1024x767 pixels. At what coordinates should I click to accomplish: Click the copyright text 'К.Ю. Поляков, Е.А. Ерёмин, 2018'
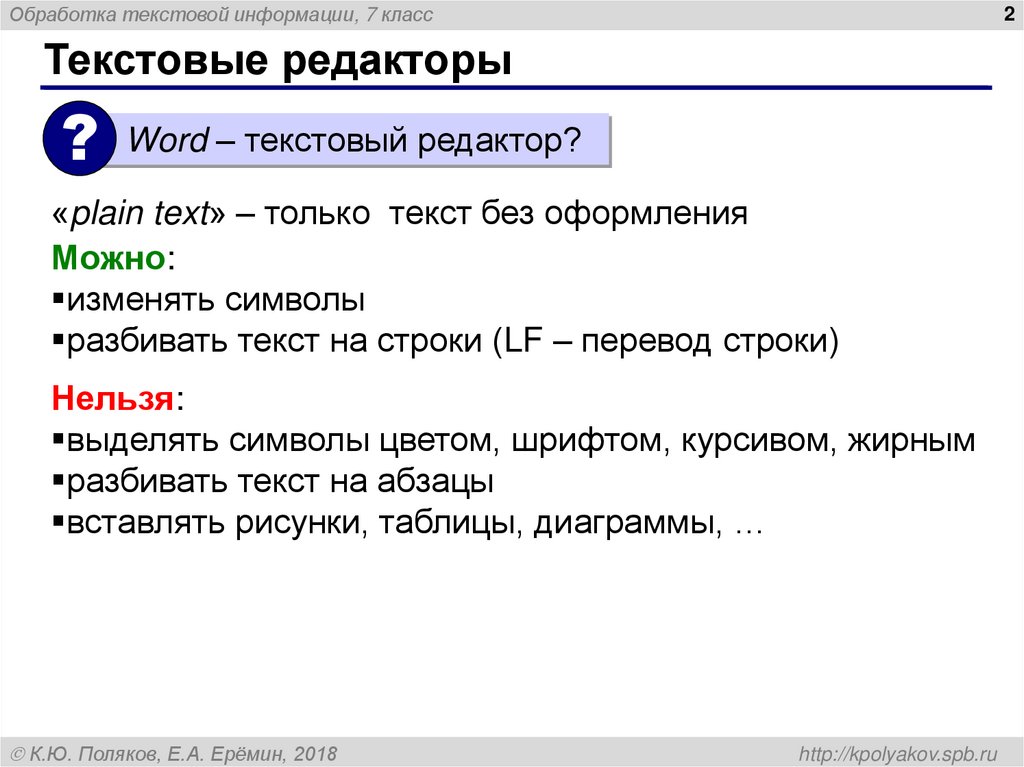pos(174,754)
